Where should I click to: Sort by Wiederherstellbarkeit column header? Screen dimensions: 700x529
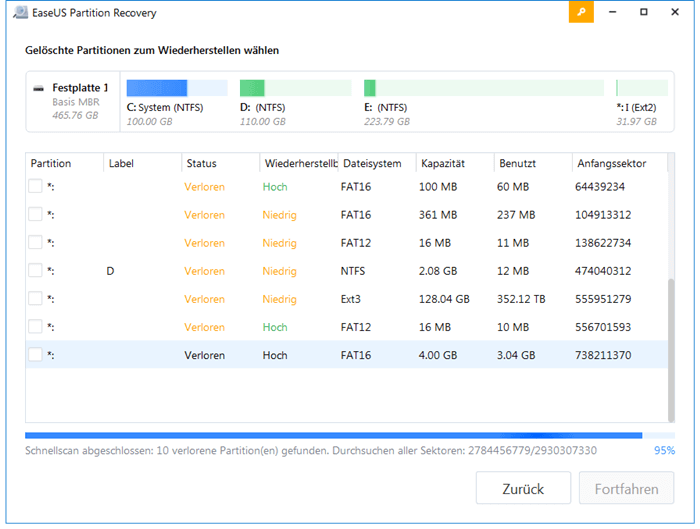coord(299,163)
